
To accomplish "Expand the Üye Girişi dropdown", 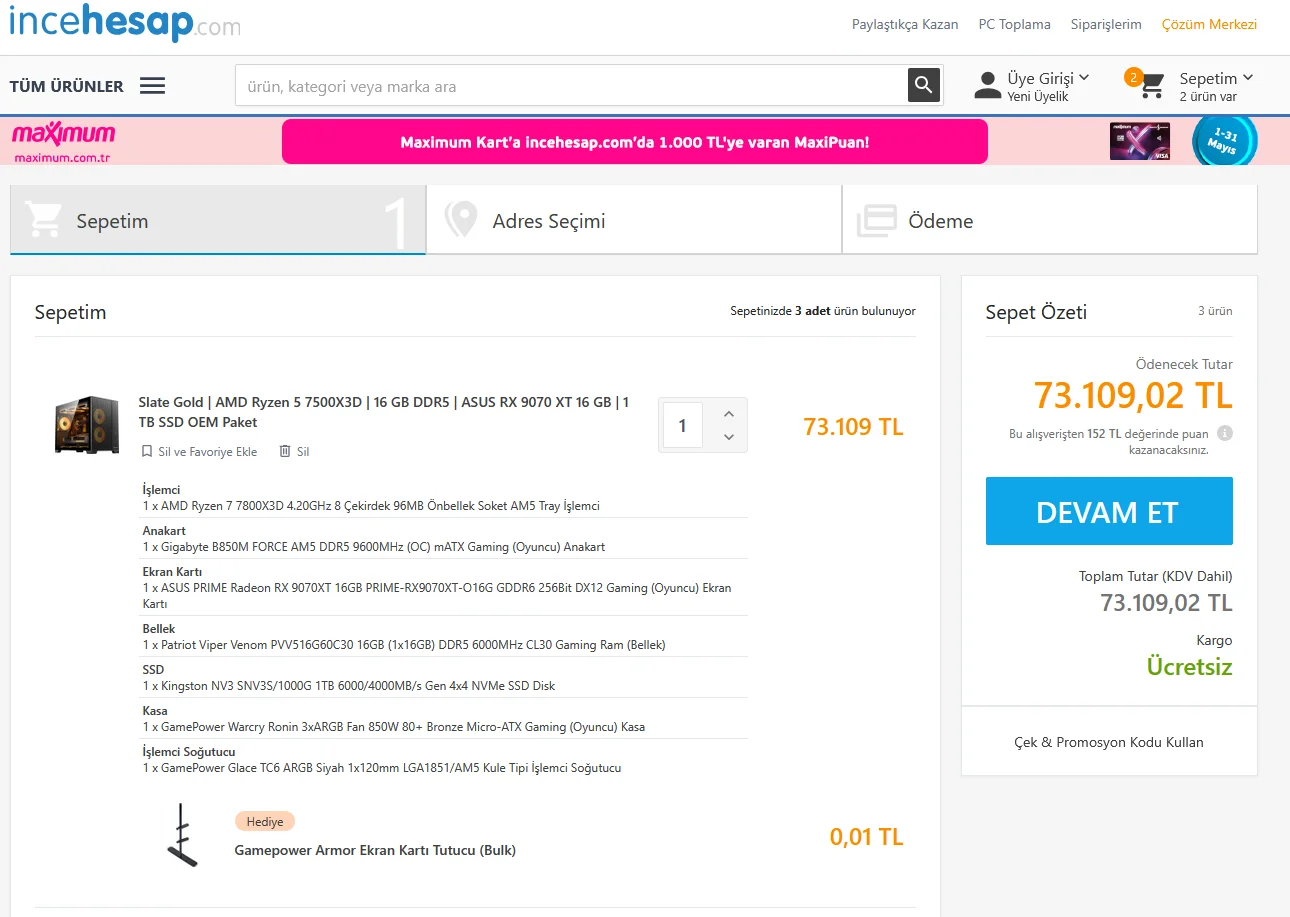I will [1048, 78].
